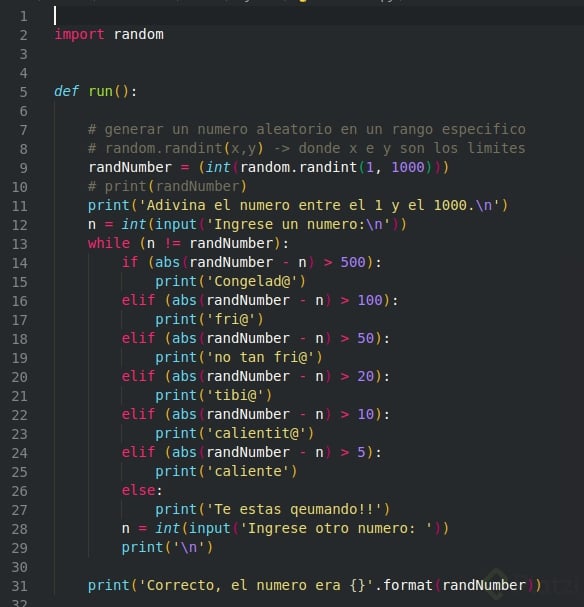Click the function name 'run'

100,91
